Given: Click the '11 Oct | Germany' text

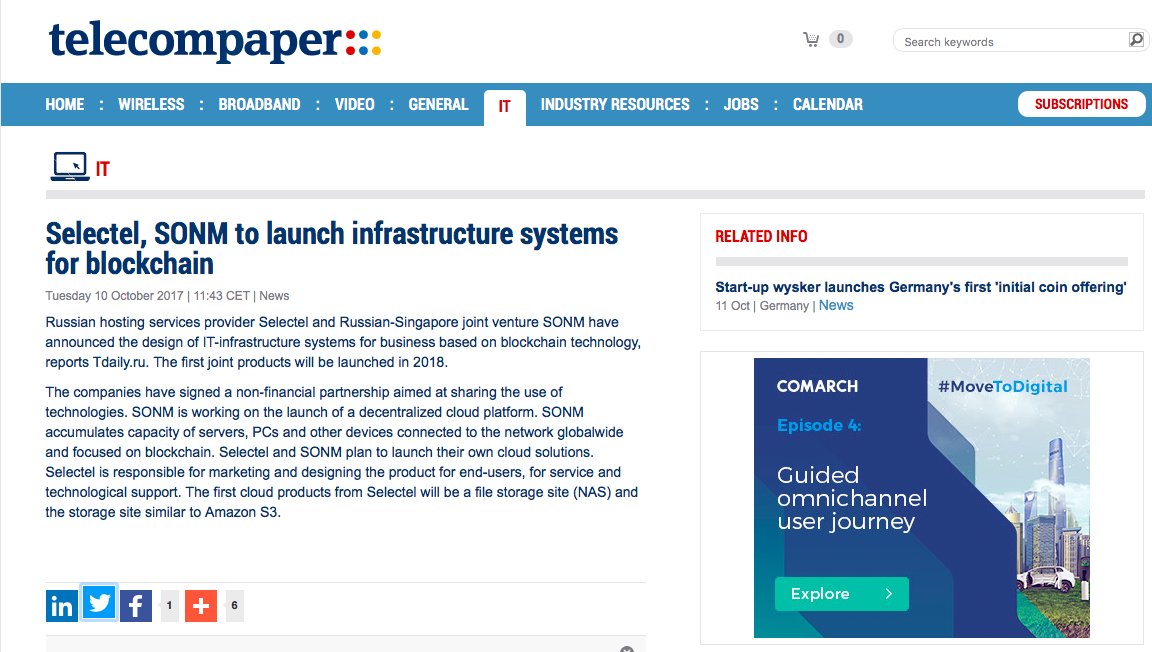Looking at the screenshot, I should (x=762, y=306).
